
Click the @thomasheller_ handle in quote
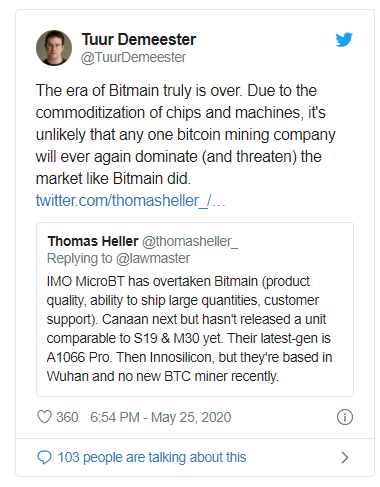pos(190,241)
